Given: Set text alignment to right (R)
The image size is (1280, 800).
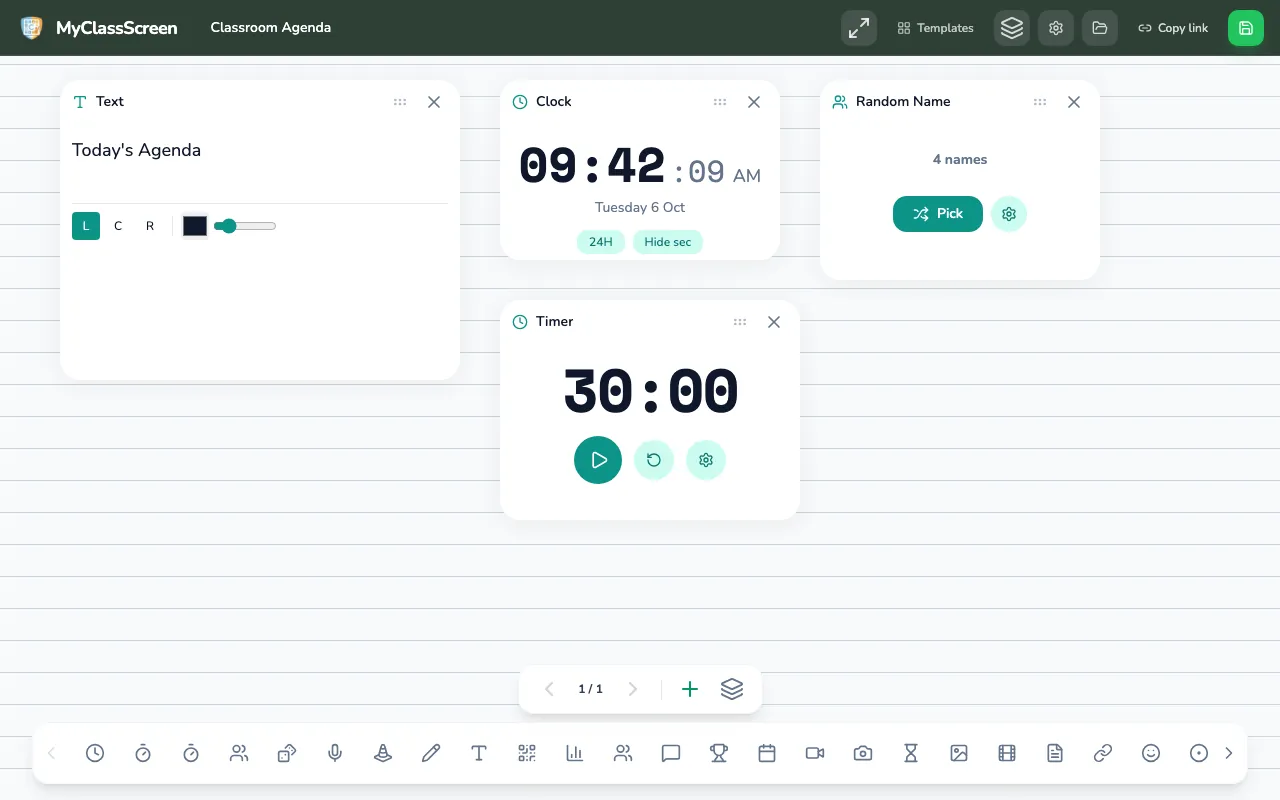Looking at the screenshot, I should coord(150,226).
